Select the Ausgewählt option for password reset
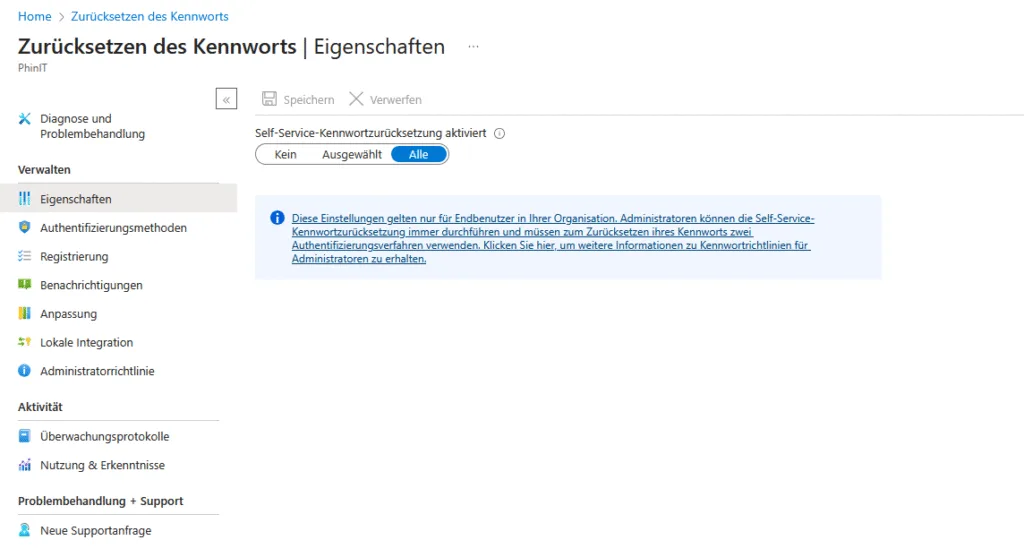 coord(351,155)
